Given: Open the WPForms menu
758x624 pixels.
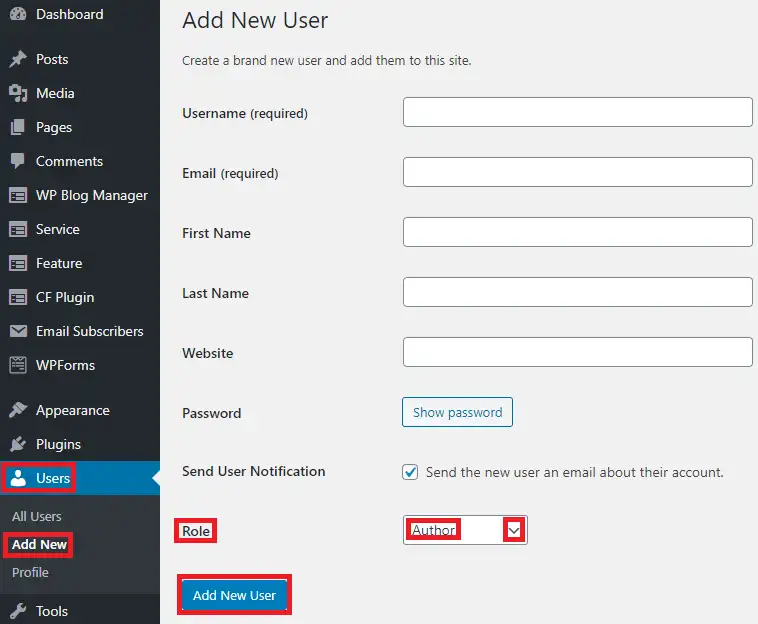Looking at the screenshot, I should tap(65, 365).
